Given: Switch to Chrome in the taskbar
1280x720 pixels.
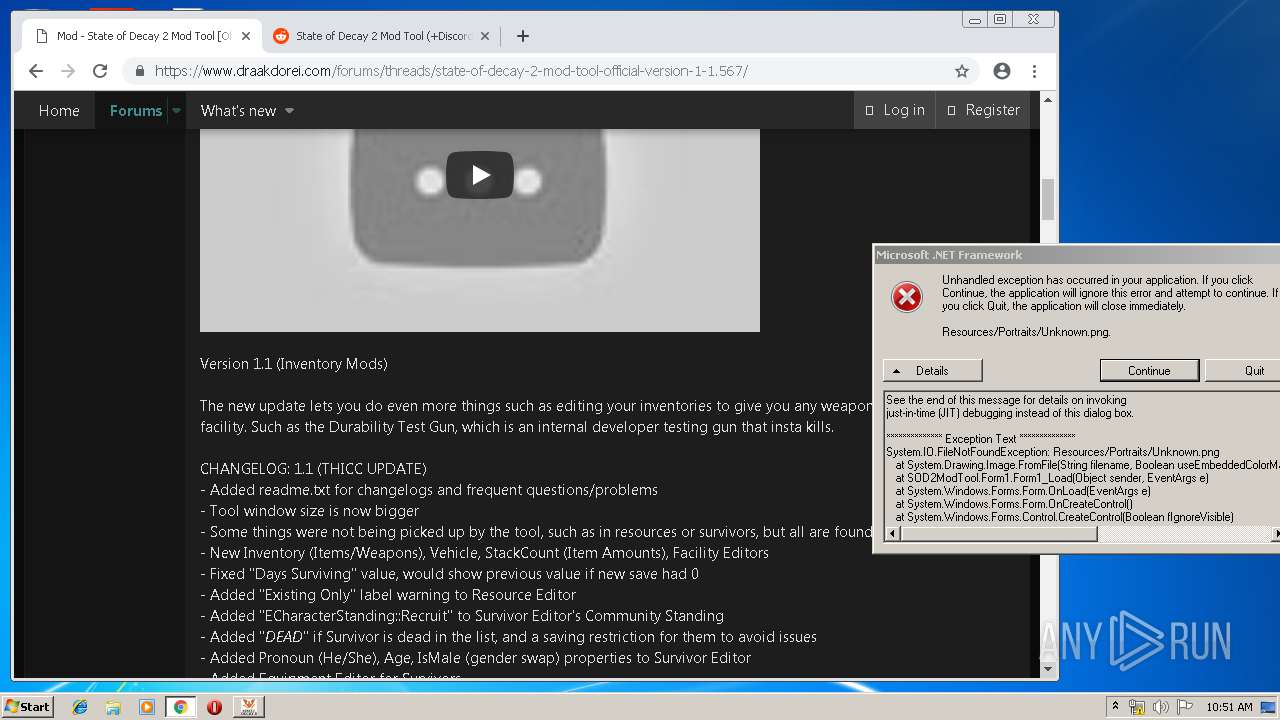Looking at the screenshot, I should click(x=180, y=707).
